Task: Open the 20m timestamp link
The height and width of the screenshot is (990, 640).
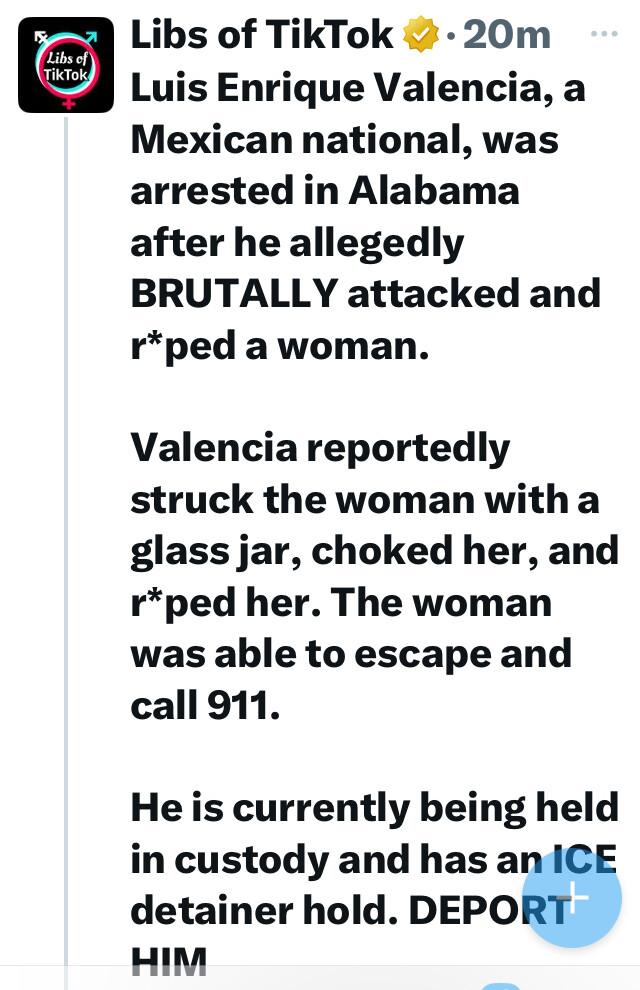Action: click(x=507, y=35)
